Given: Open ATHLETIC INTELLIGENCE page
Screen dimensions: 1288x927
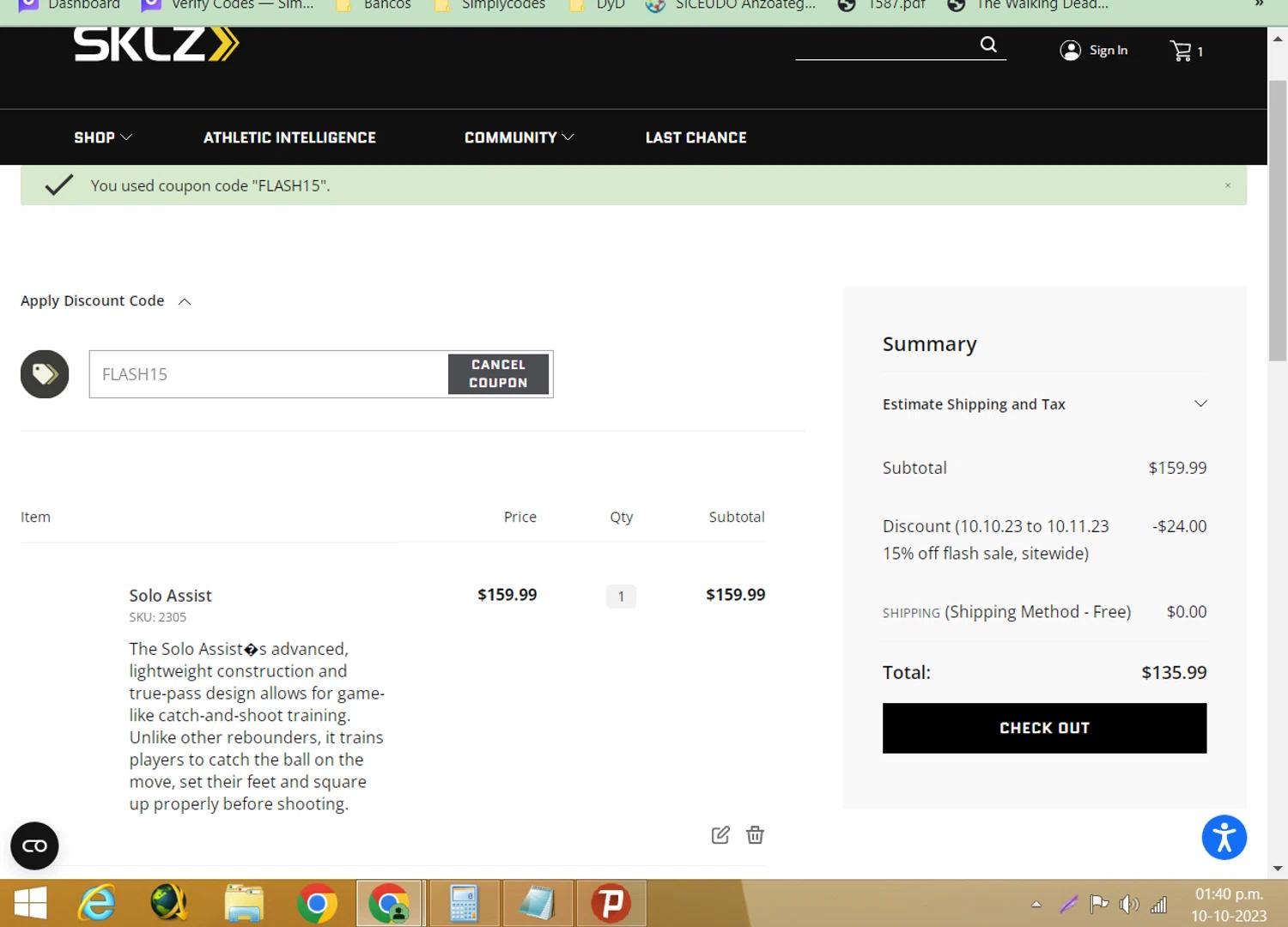Looking at the screenshot, I should 289,137.
